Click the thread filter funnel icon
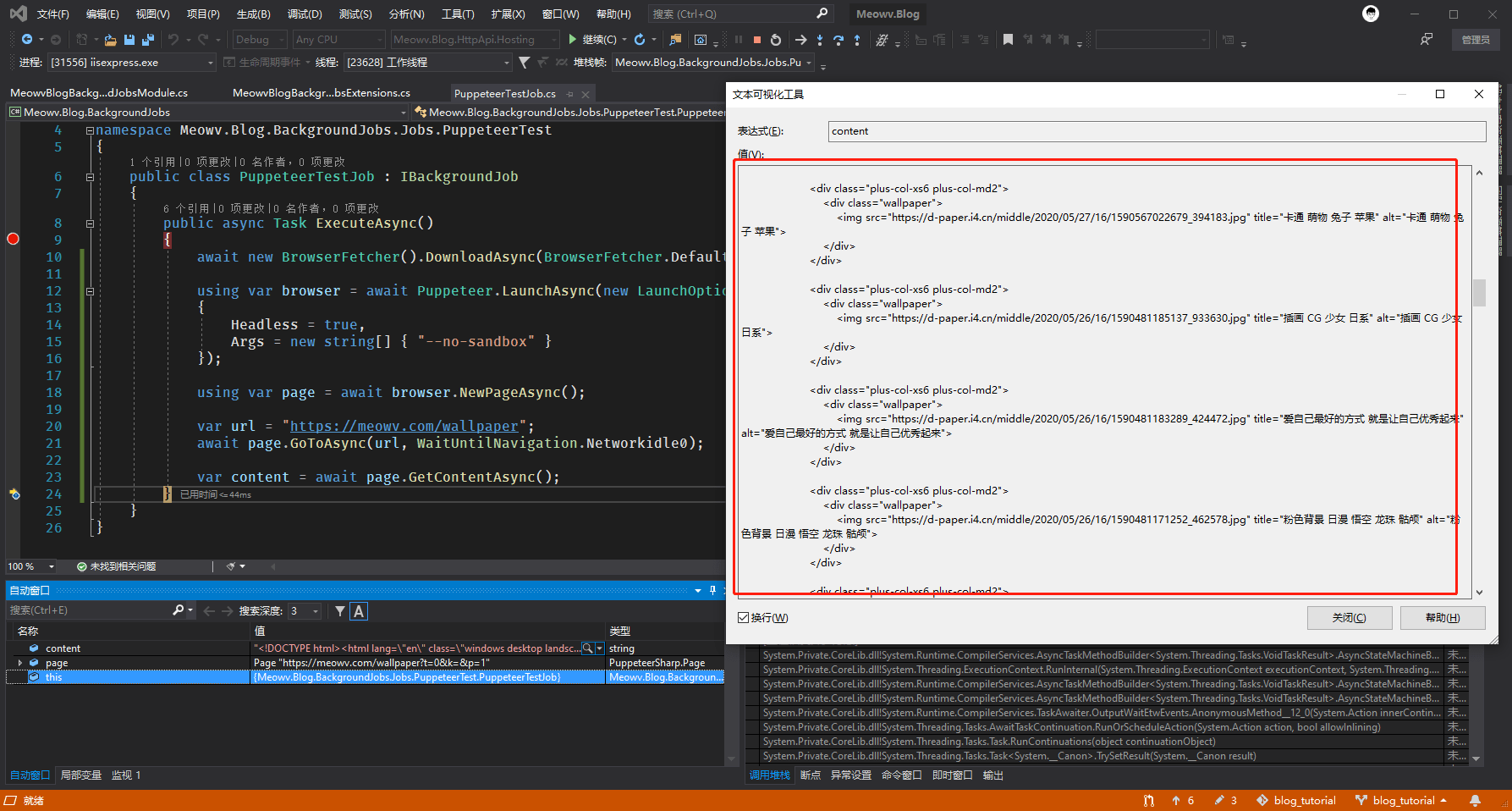This screenshot has width=1512, height=811. [524, 63]
